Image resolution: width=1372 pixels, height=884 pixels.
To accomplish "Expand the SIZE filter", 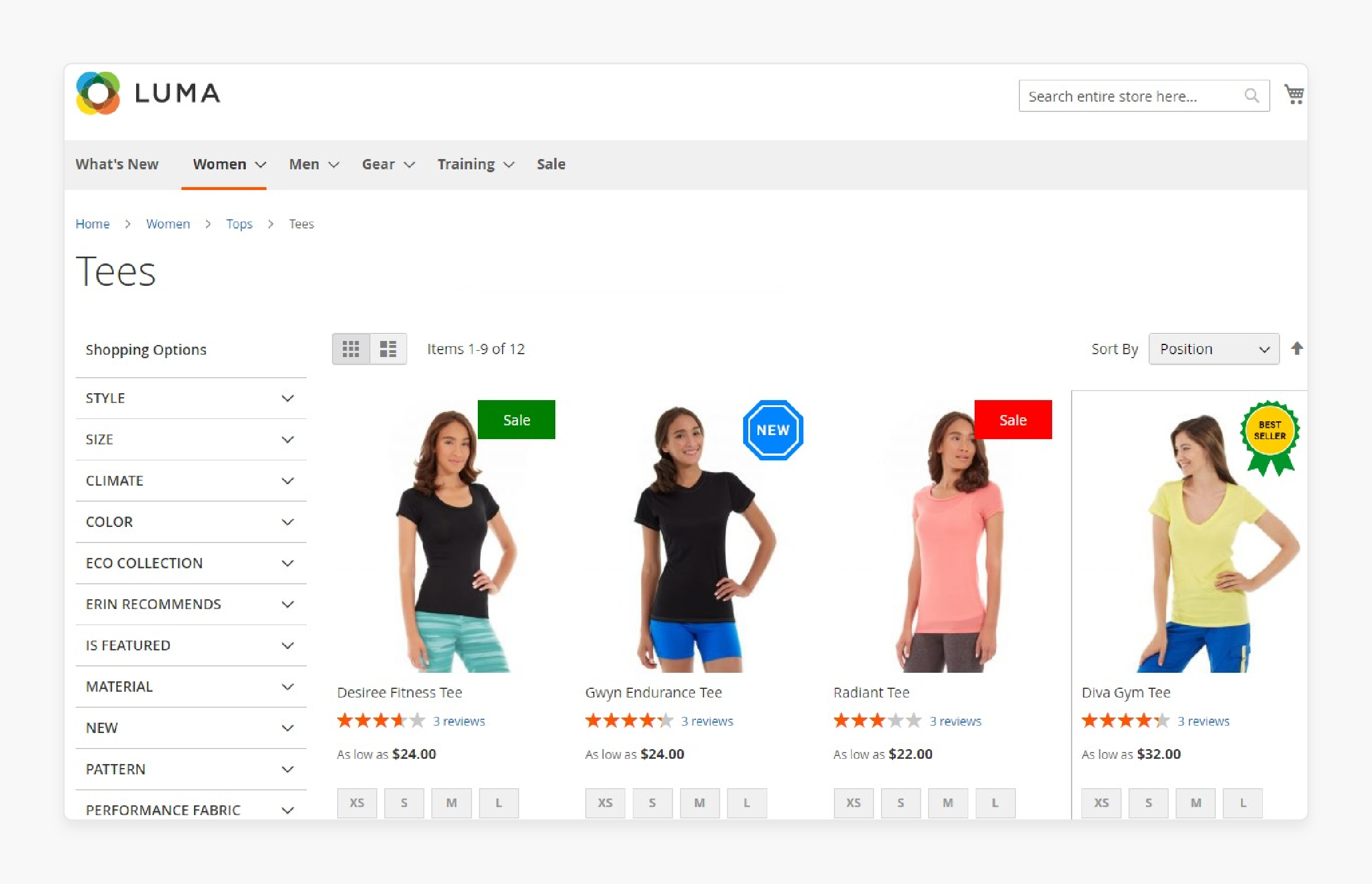I will pyautogui.click(x=191, y=440).
